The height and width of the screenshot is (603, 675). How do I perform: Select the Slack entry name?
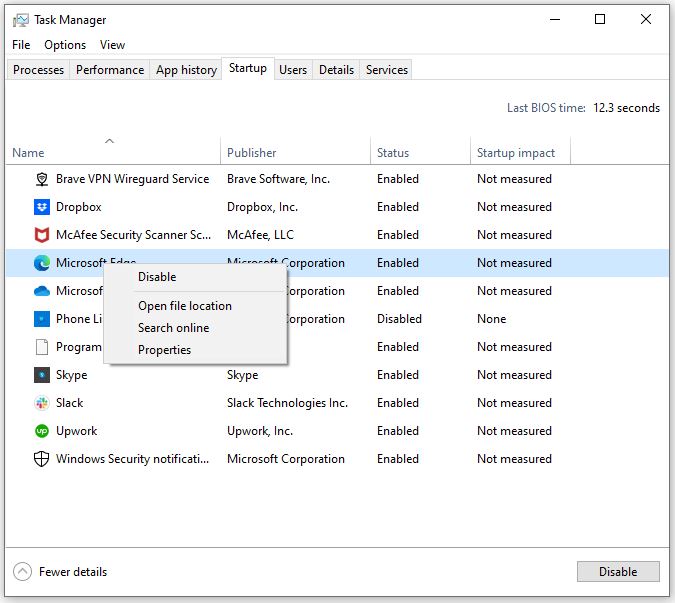coord(69,403)
